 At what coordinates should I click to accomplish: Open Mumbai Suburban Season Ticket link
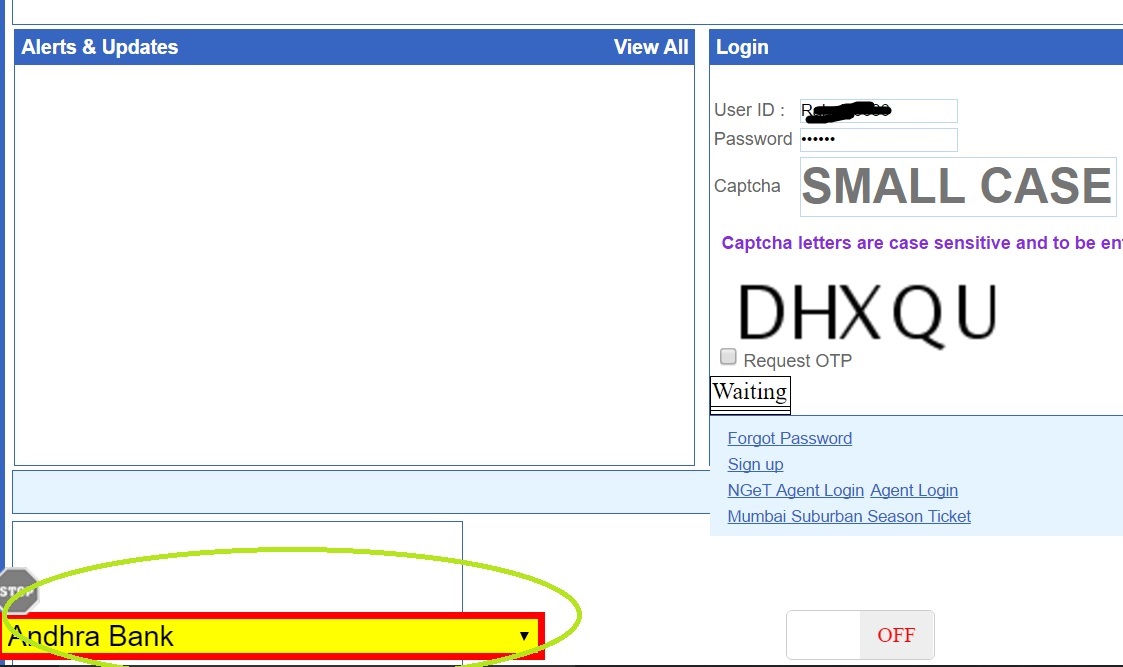tap(848, 516)
